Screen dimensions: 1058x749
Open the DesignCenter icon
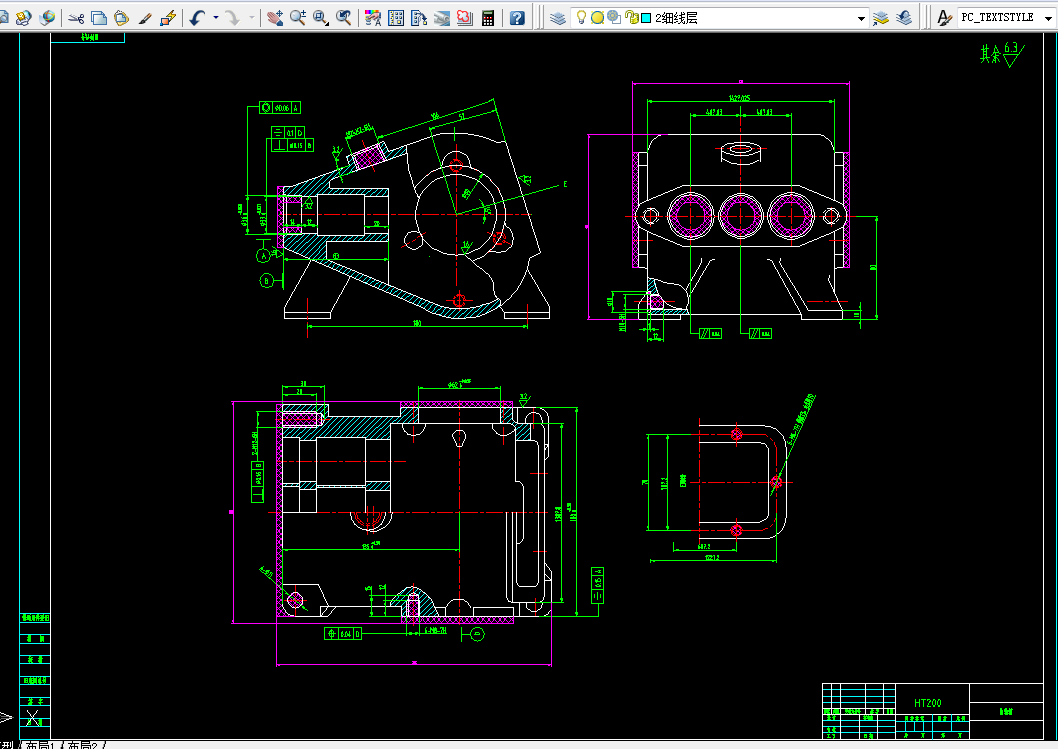(x=396, y=18)
